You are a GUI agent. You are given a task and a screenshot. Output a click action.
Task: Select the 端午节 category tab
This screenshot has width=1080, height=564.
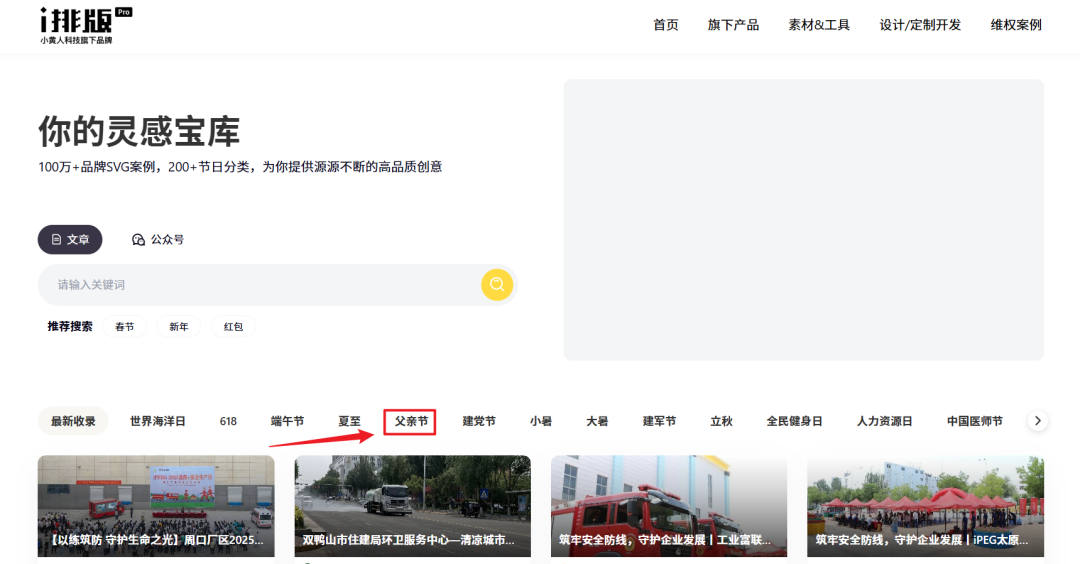coord(287,421)
